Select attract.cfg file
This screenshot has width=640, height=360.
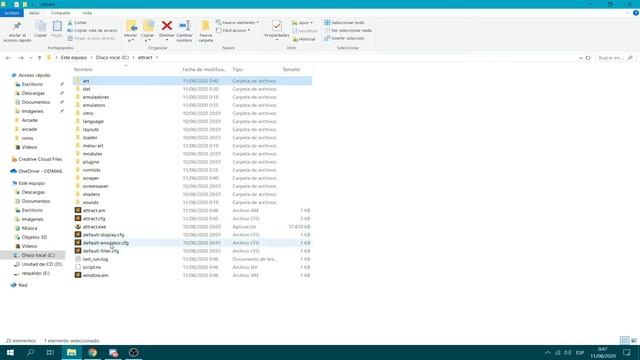coord(94,218)
